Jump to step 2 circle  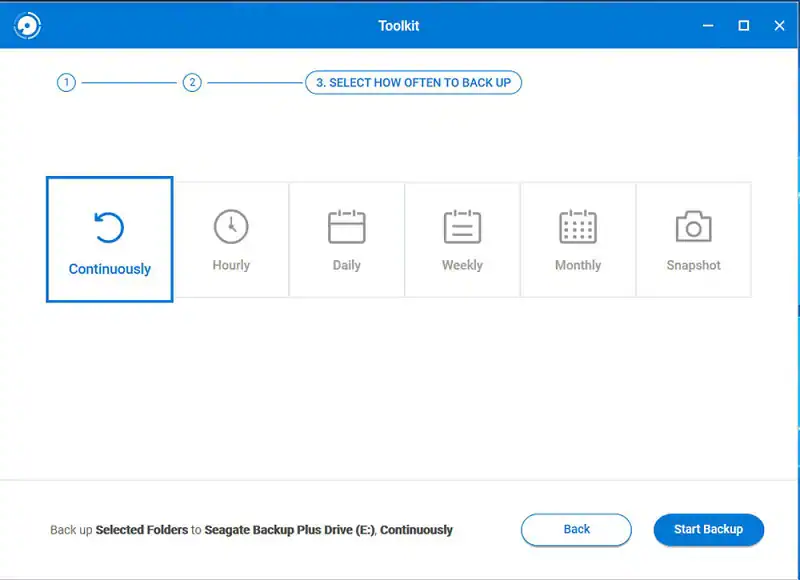(x=192, y=83)
